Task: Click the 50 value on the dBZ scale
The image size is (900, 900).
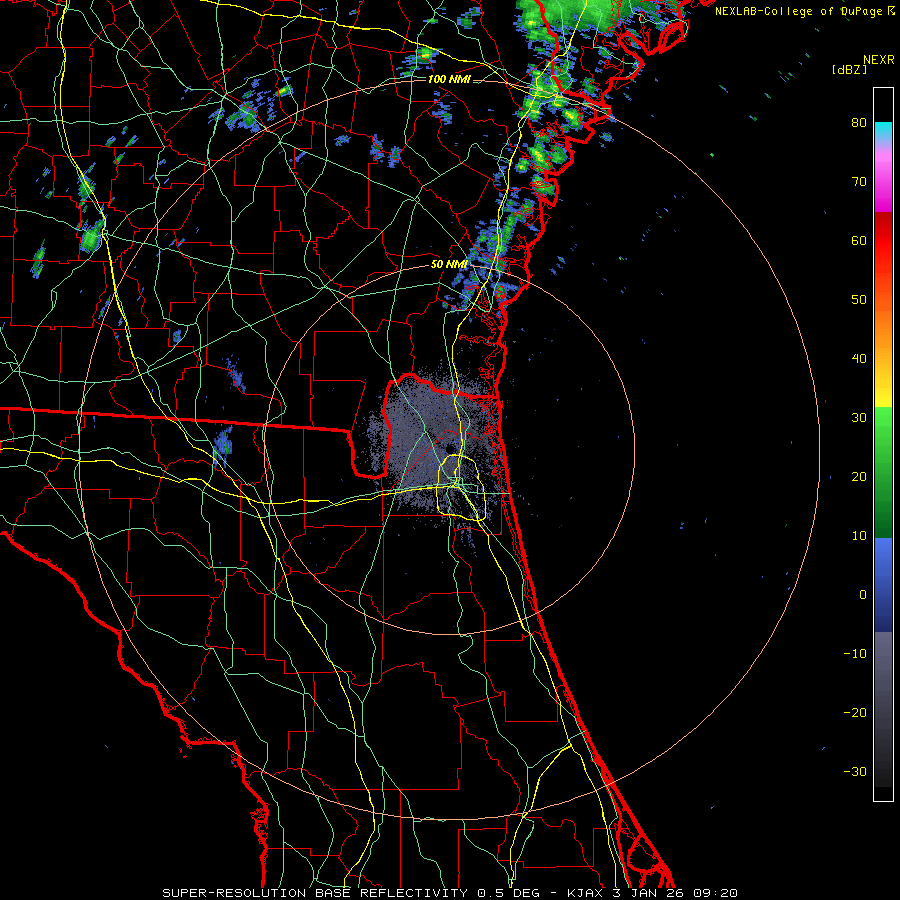Action: [x=859, y=300]
